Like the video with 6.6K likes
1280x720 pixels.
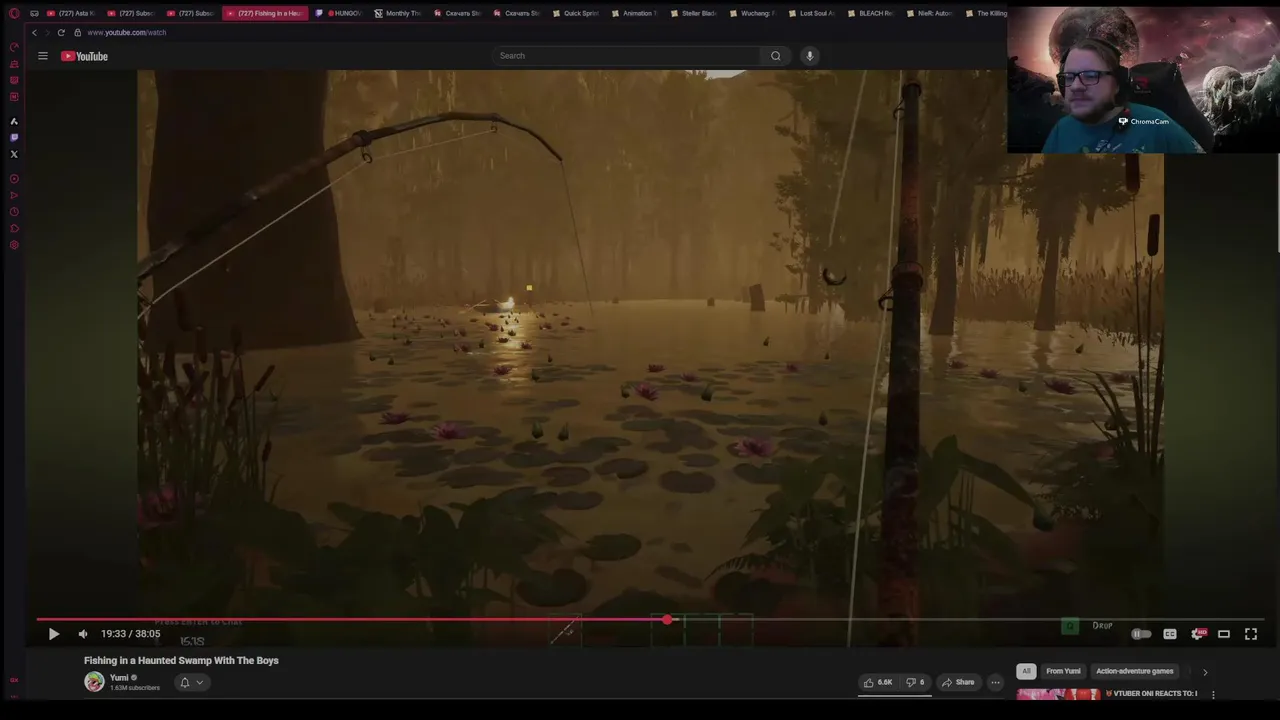pyautogui.click(x=879, y=682)
